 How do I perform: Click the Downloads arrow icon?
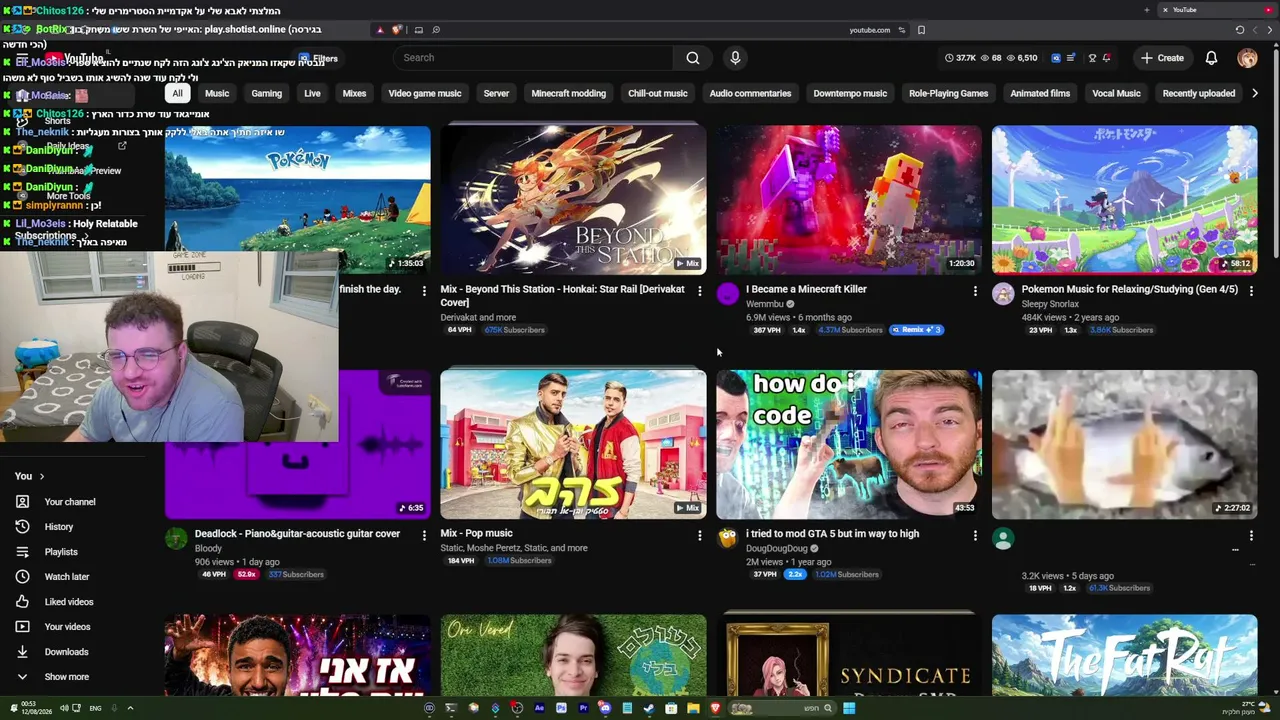pos(22,652)
